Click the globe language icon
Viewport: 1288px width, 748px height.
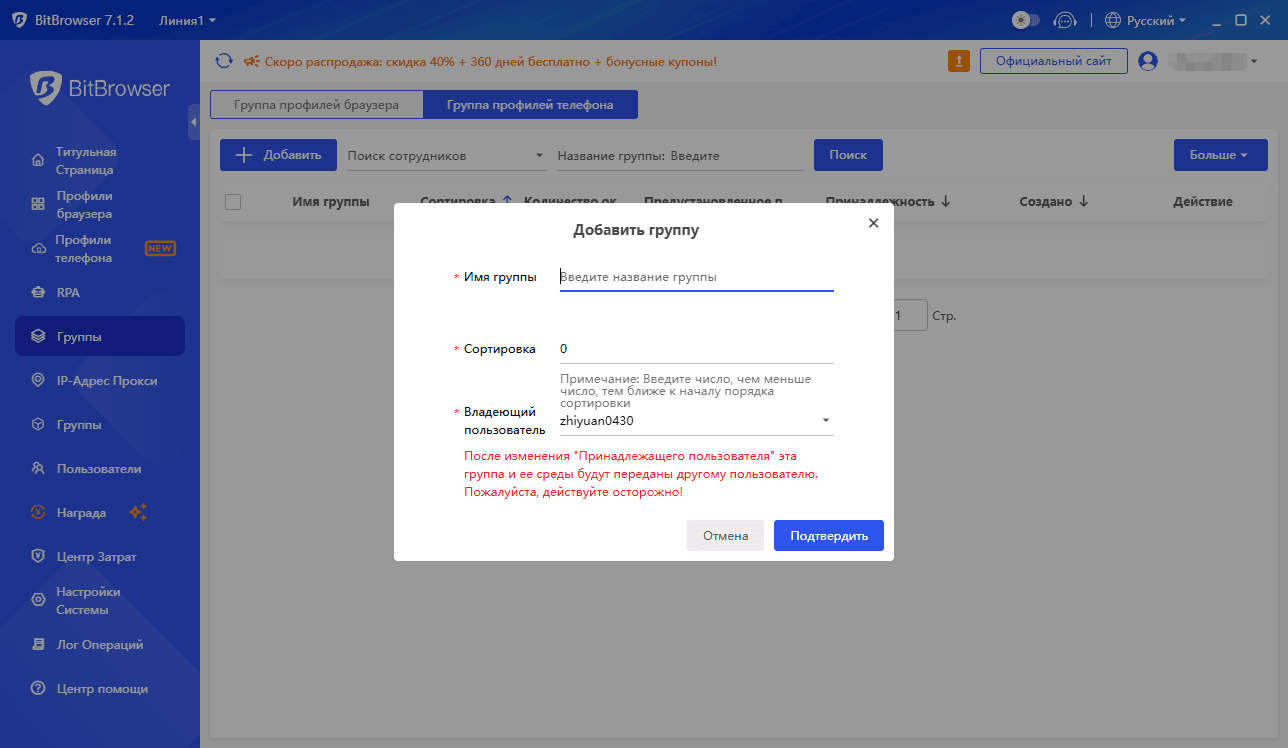click(x=1113, y=20)
